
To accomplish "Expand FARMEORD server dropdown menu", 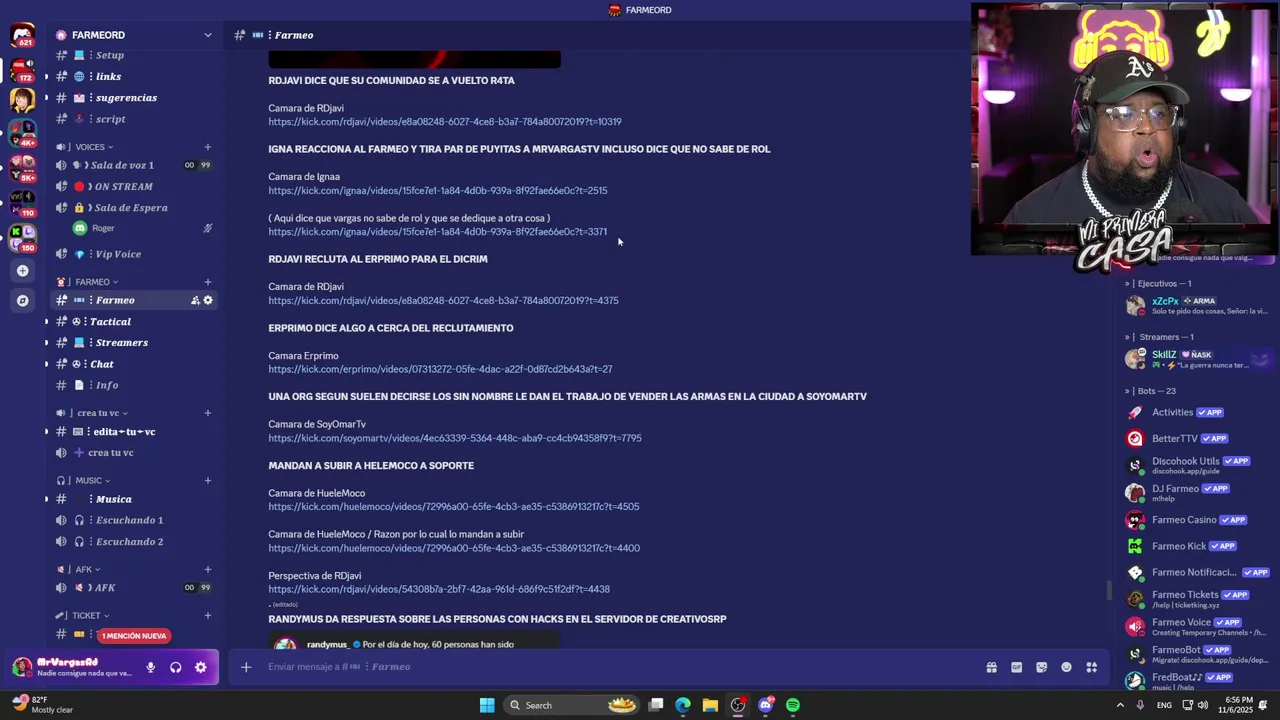I will tap(208, 35).
